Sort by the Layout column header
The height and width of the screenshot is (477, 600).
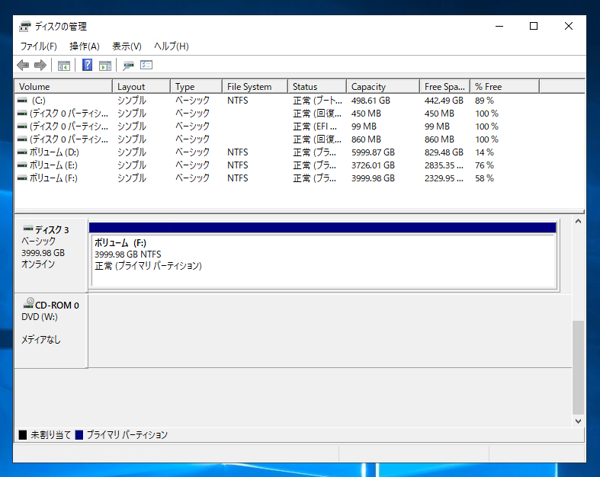click(x=141, y=86)
